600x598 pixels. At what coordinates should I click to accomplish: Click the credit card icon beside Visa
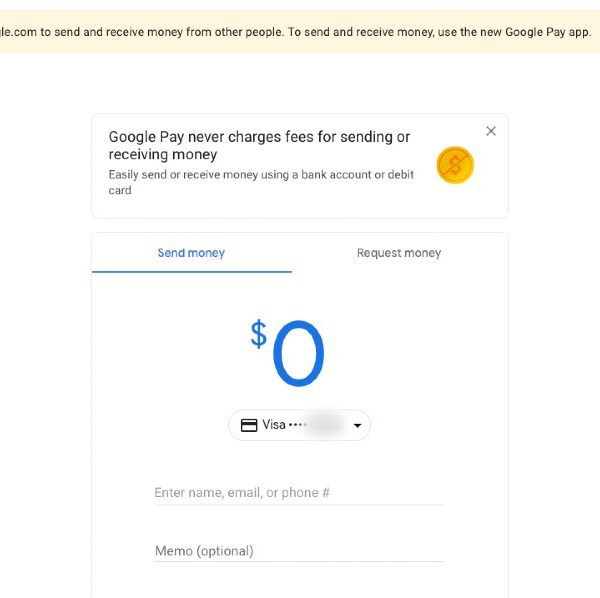click(x=249, y=425)
